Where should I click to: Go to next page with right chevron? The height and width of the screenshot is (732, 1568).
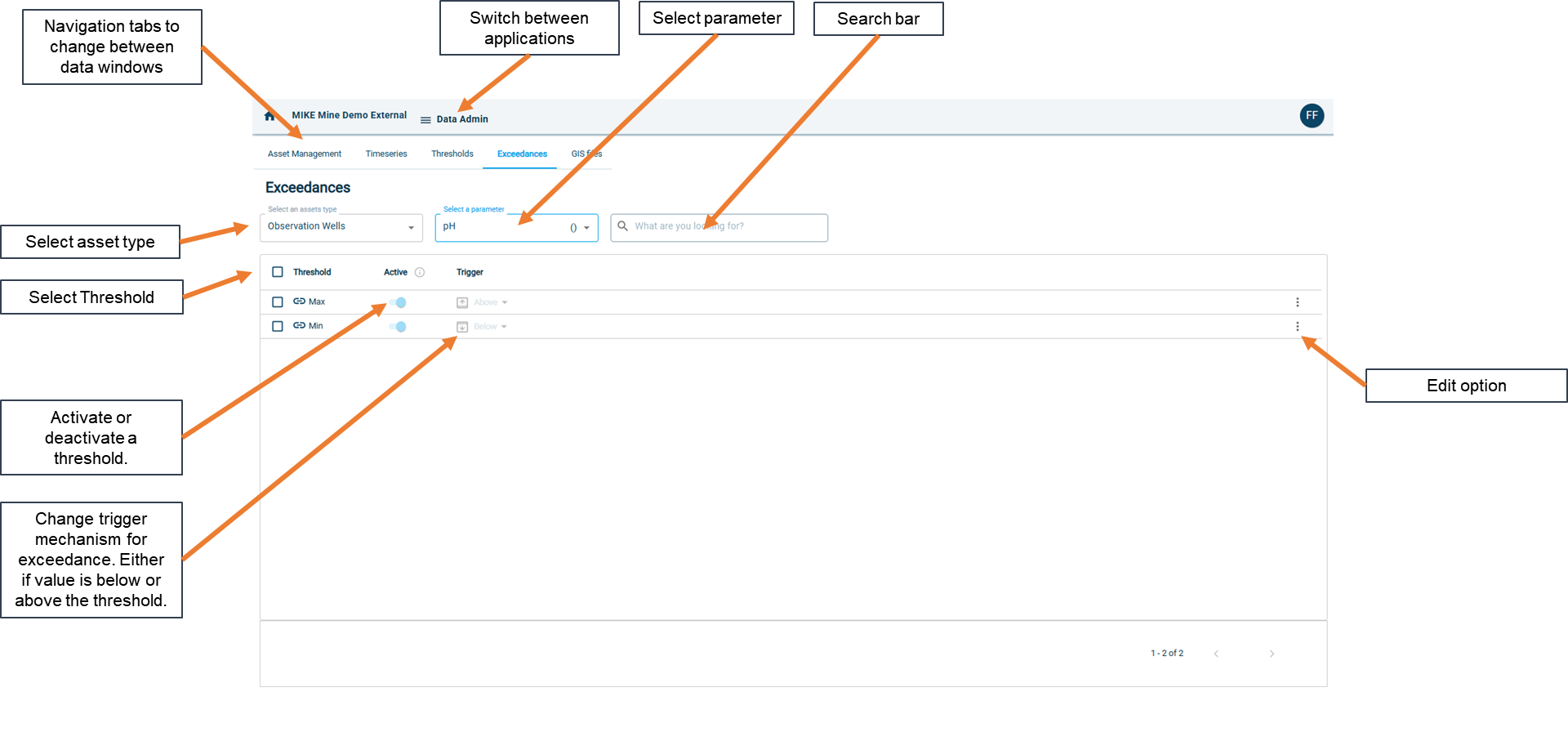[x=1272, y=654]
